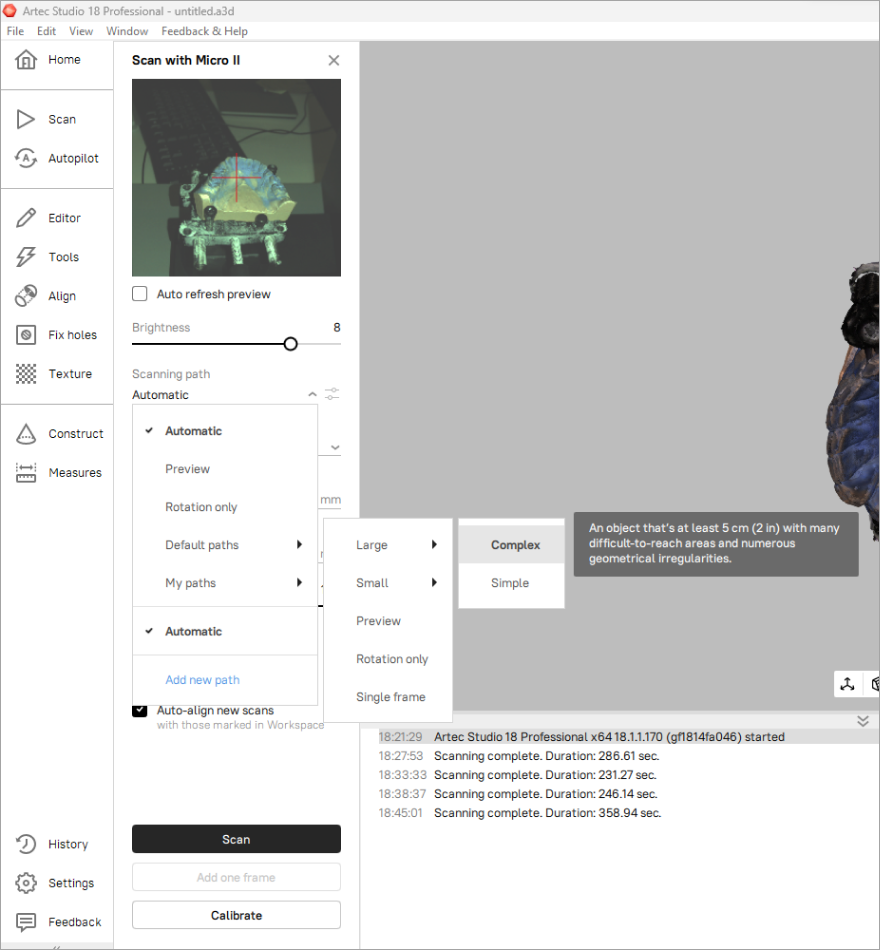Open the Home panel icon
This screenshot has height=950, width=880.
tap(26, 59)
